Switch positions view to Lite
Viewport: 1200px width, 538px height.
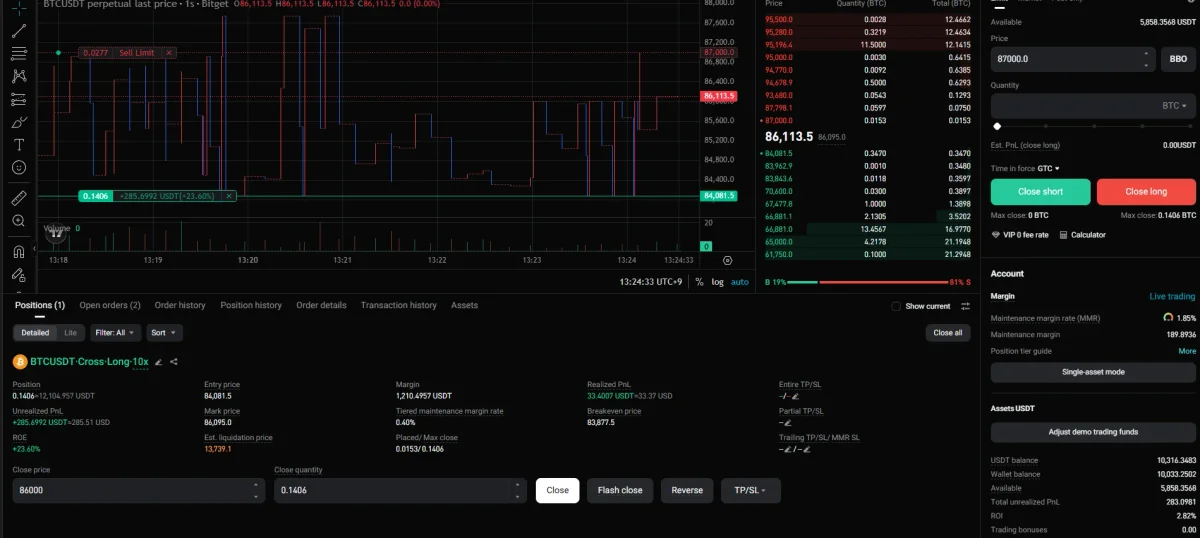70,332
